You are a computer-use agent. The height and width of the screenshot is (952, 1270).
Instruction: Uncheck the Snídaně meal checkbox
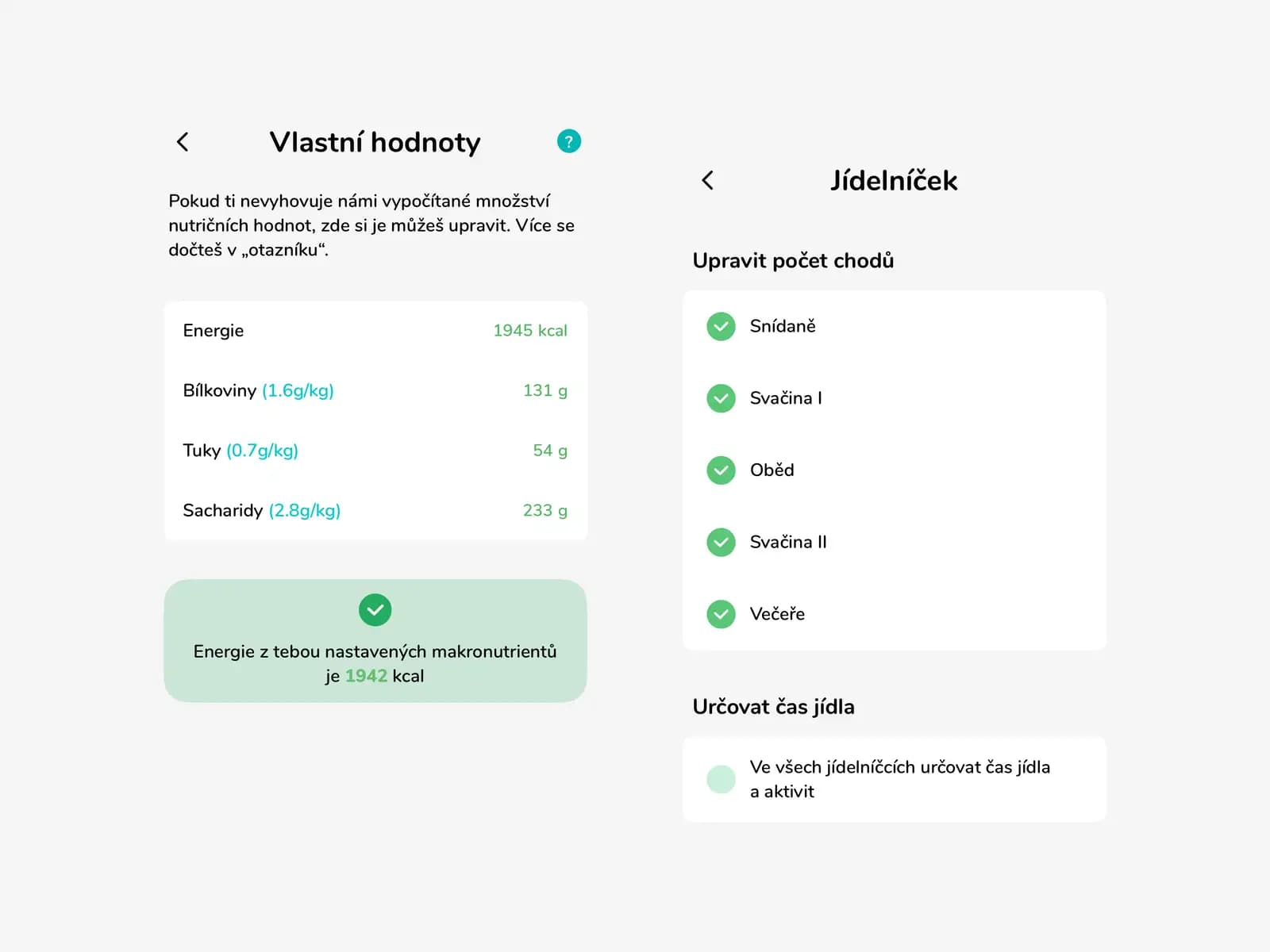[721, 326]
